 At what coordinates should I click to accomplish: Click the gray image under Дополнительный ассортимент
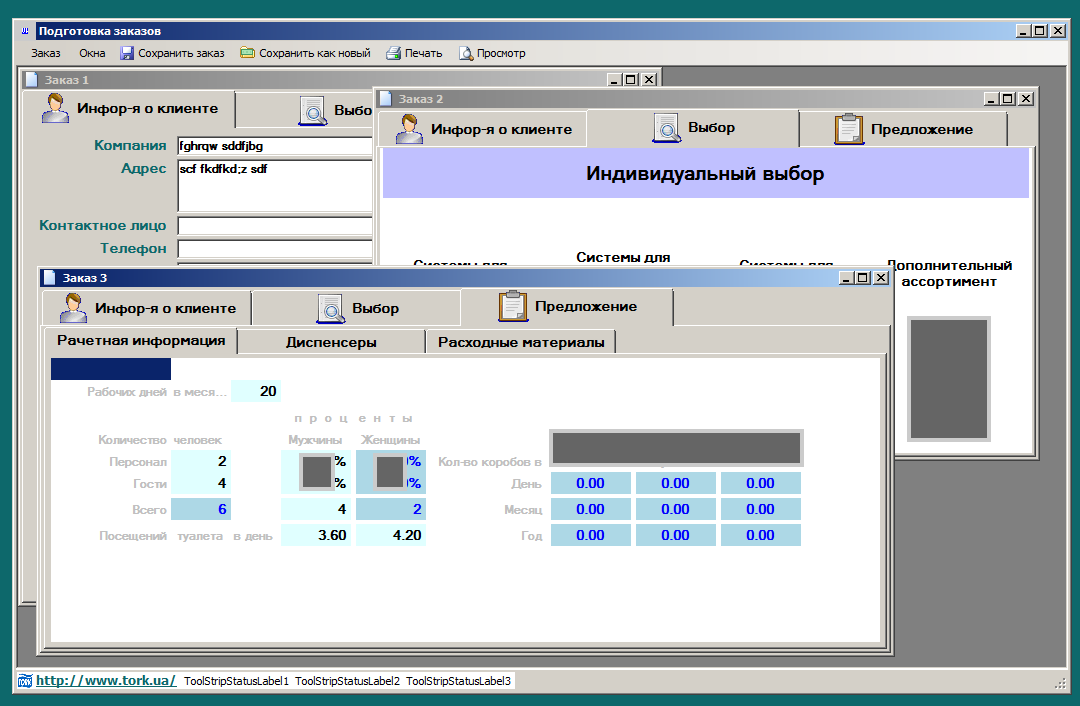949,379
